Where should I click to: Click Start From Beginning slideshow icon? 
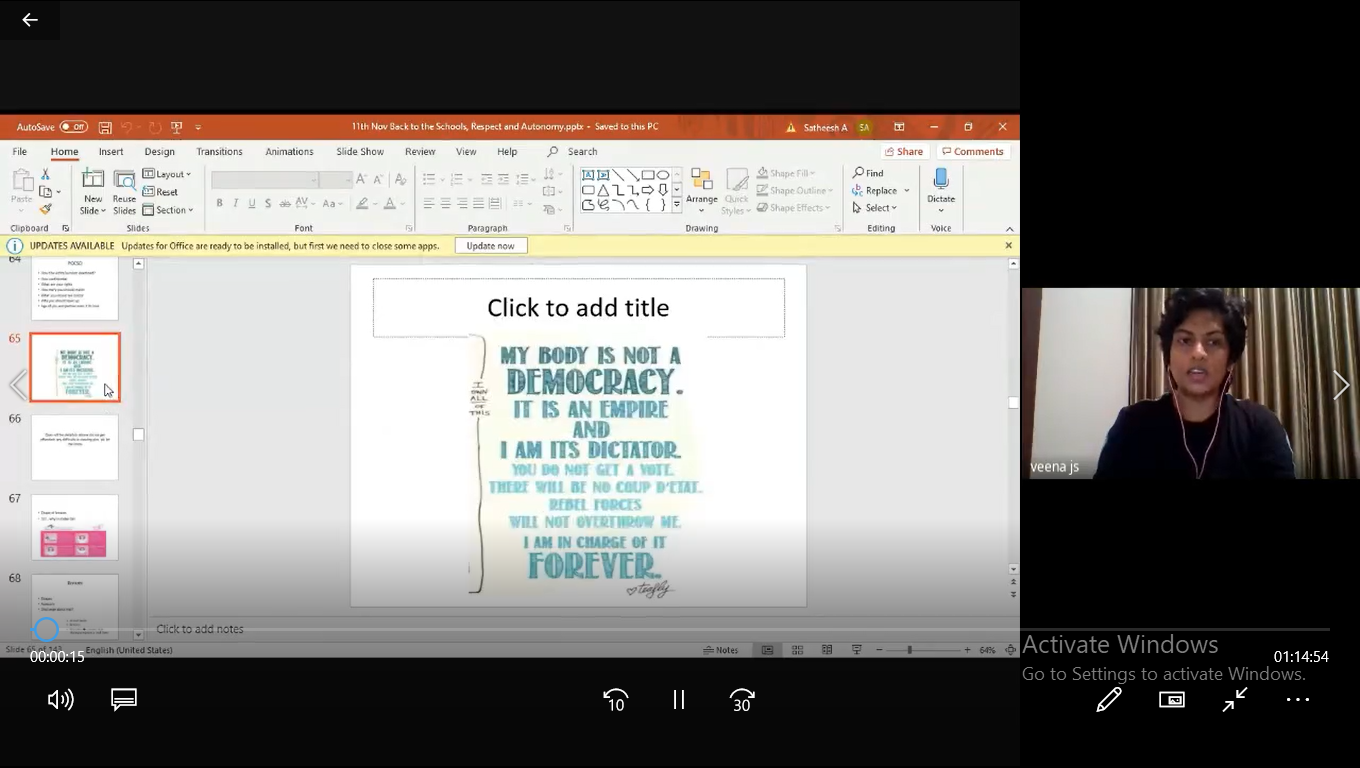(x=177, y=127)
